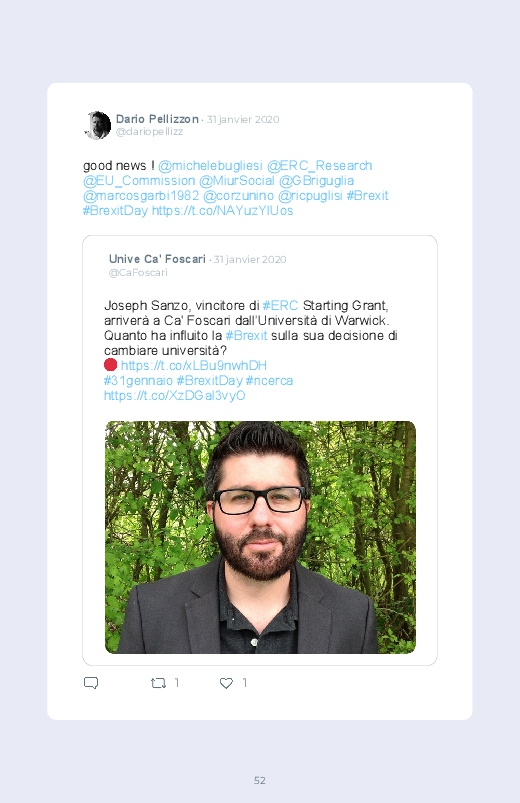Viewport: 520px width, 803px height.
Task: Click the red circle emoji in quoted tweet
Action: click(x=110, y=365)
